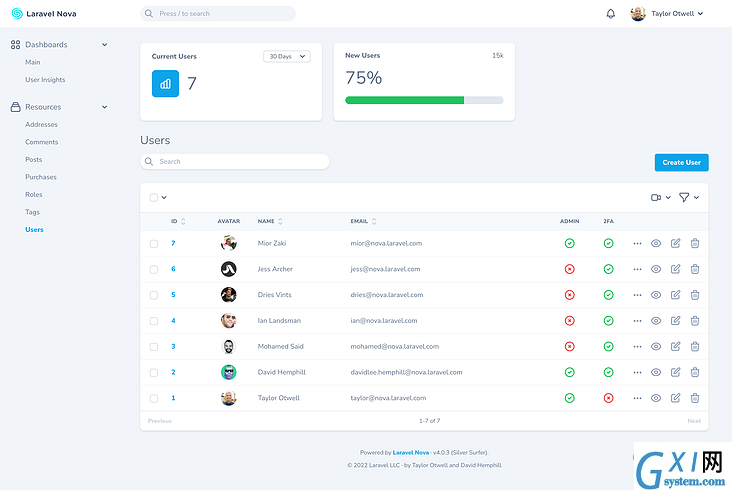The height and width of the screenshot is (490, 732).
Task: Tick the checkbox for Ian Landsman
Action: [154, 321]
